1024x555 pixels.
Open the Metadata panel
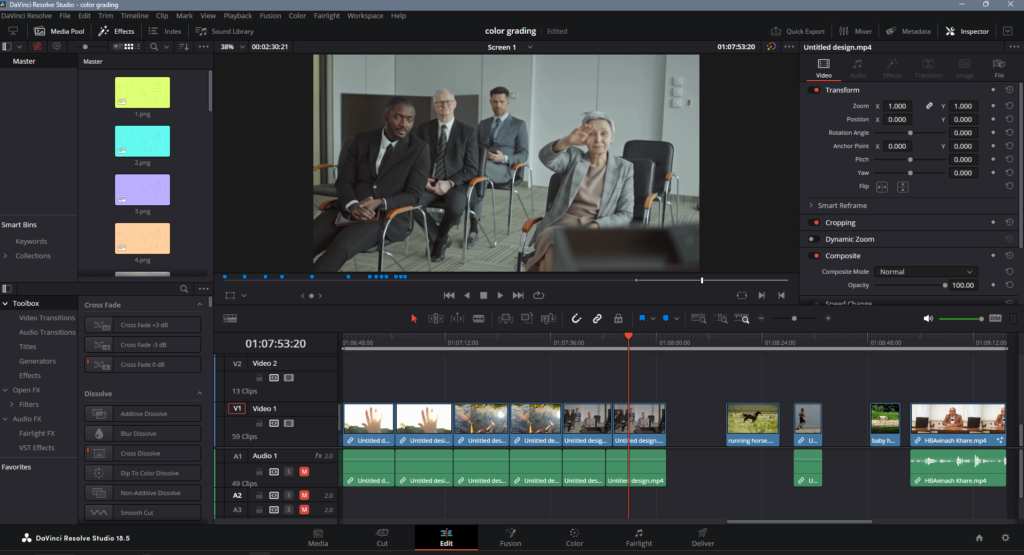point(908,31)
